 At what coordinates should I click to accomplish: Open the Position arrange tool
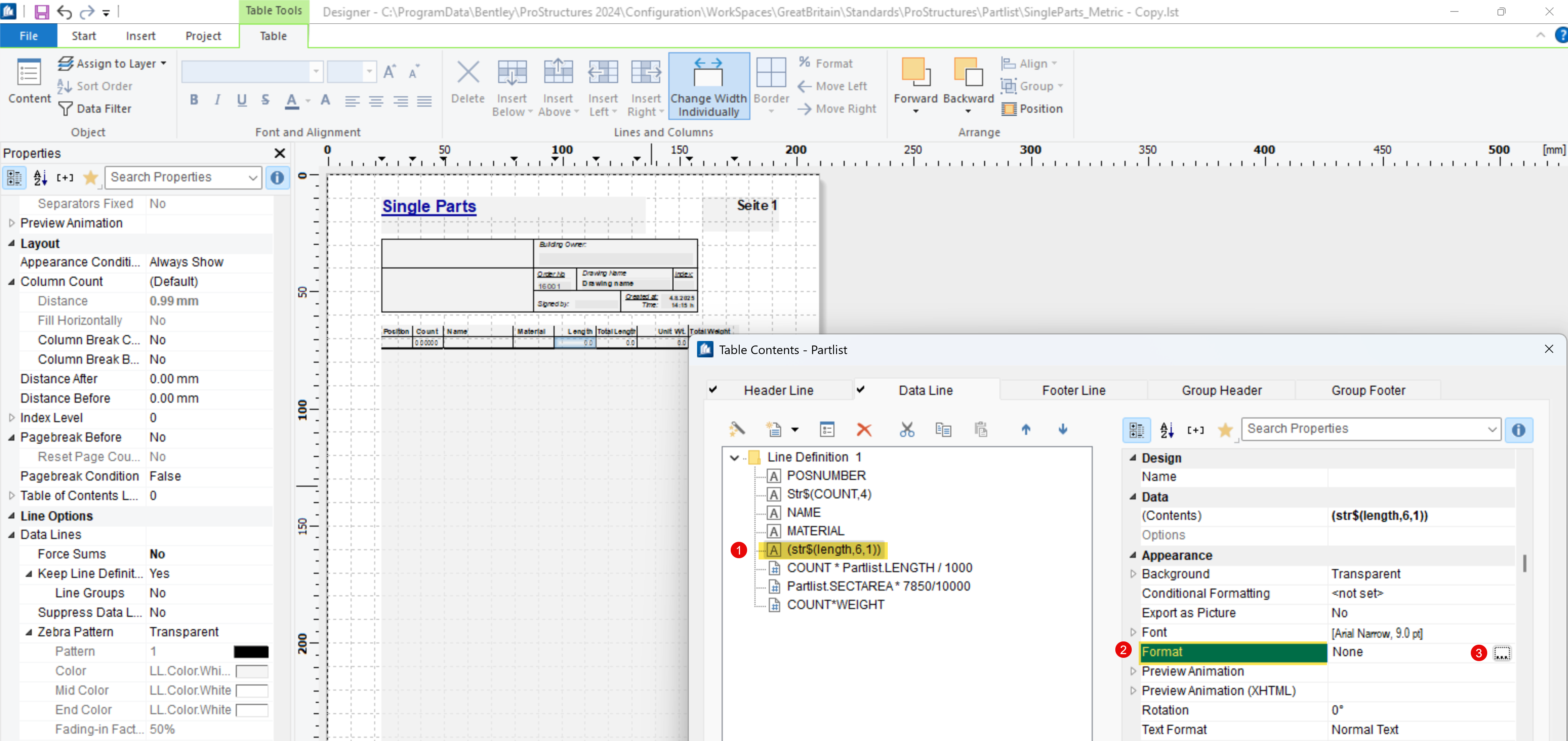click(1032, 109)
